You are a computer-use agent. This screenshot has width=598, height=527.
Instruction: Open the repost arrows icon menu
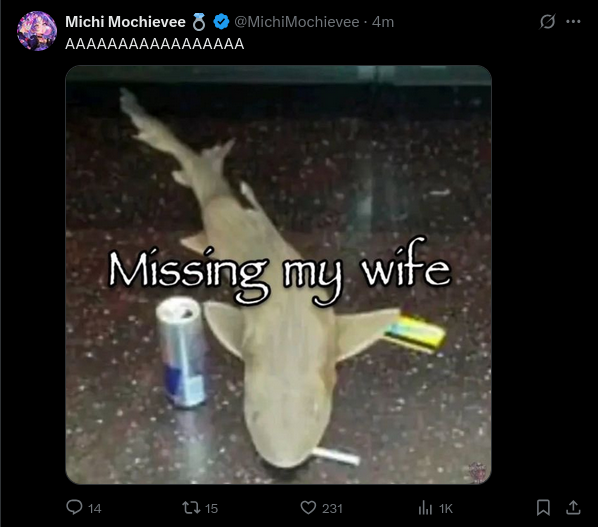pyautogui.click(x=191, y=508)
